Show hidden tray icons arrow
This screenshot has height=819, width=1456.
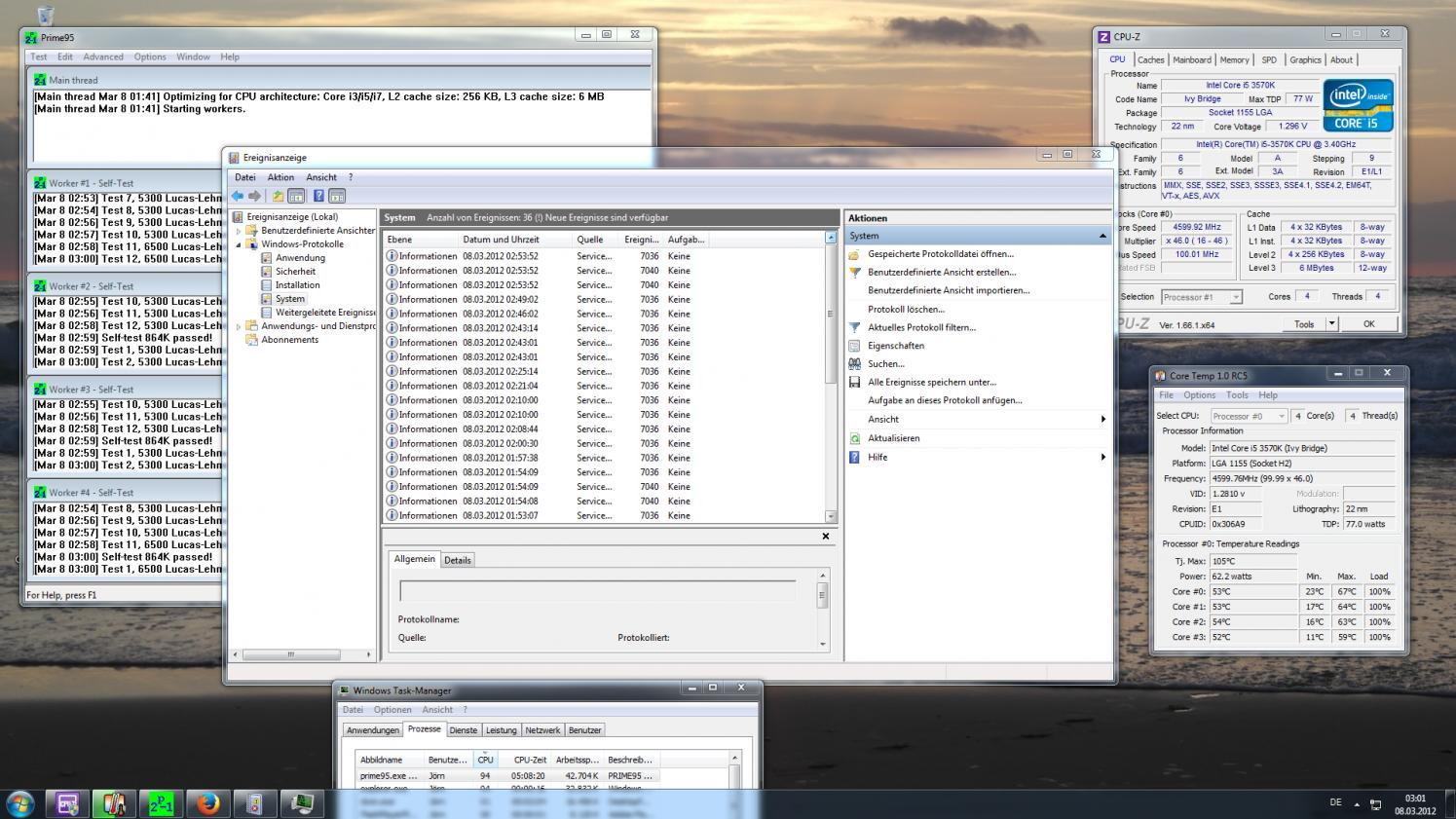(x=1357, y=804)
